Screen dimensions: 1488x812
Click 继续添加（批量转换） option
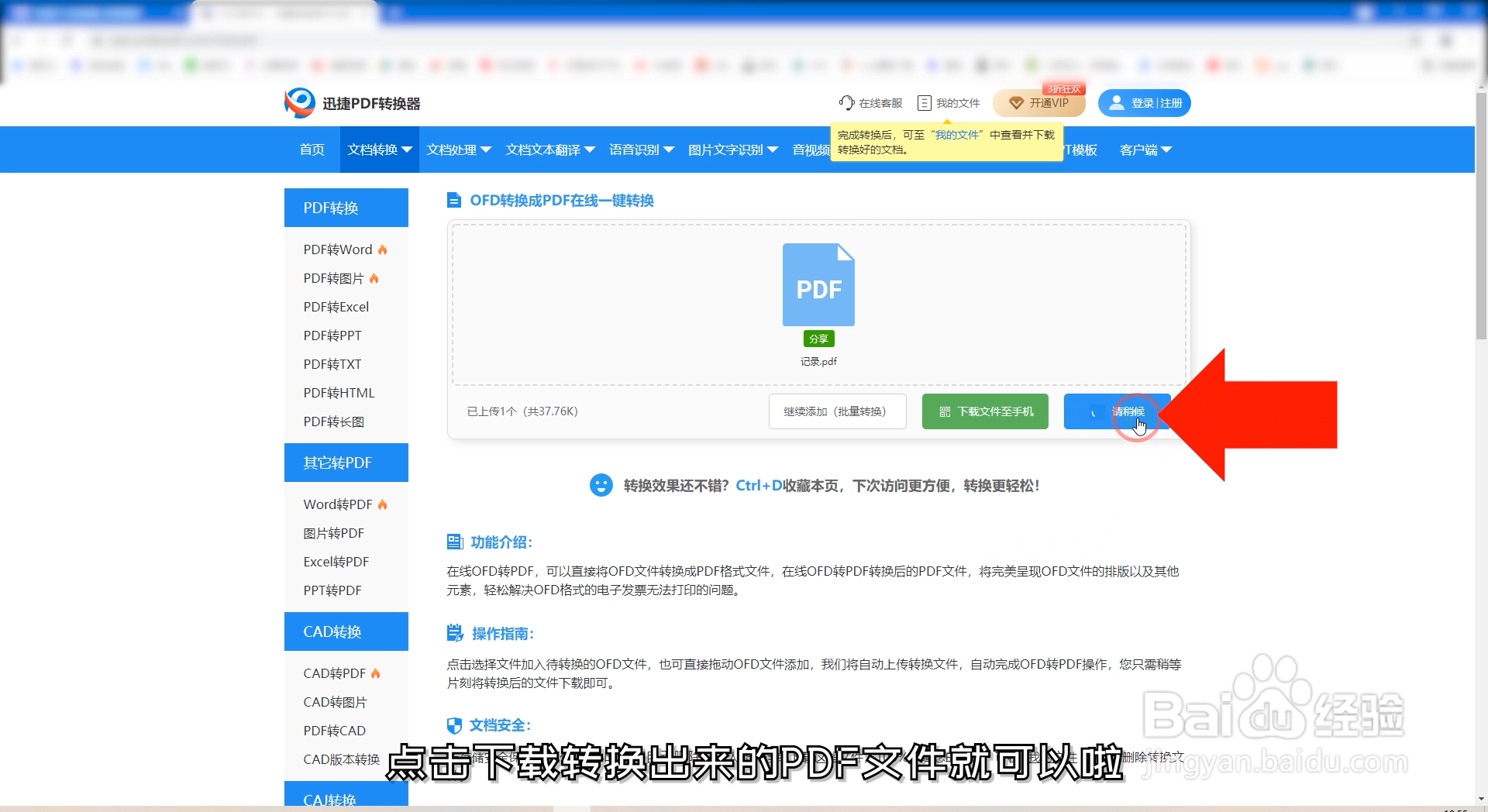pyautogui.click(x=837, y=411)
